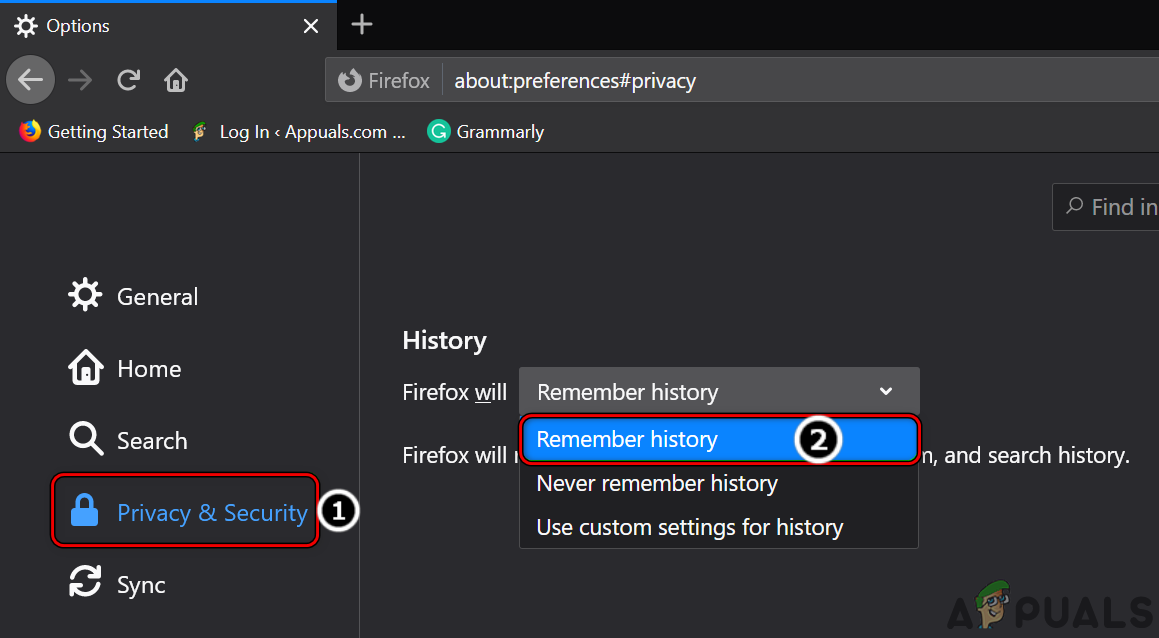This screenshot has height=638, width=1159.
Task: Open the Log In Appuals.com bookmark
Action: [299, 132]
